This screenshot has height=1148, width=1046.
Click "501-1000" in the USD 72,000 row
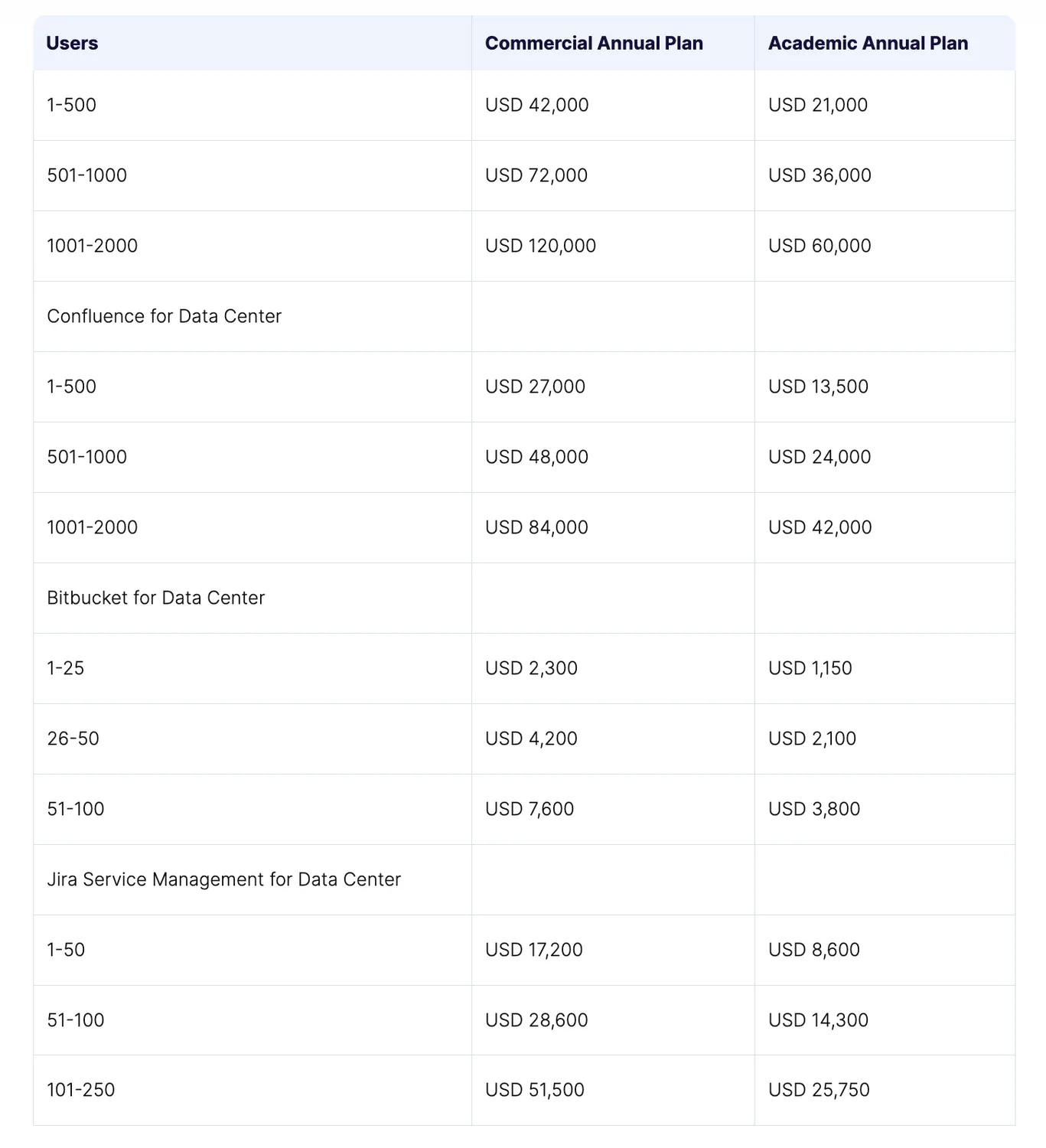87,175
